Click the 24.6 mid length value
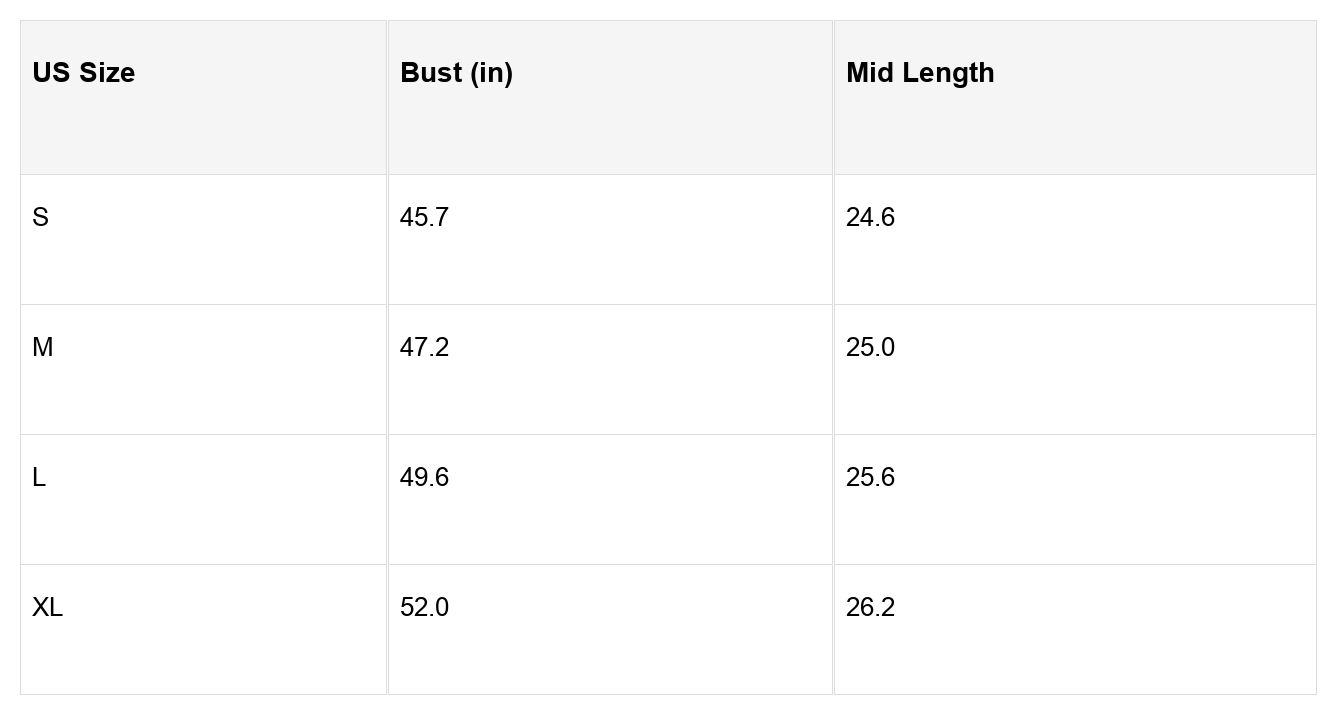The image size is (1336, 714). point(870,217)
